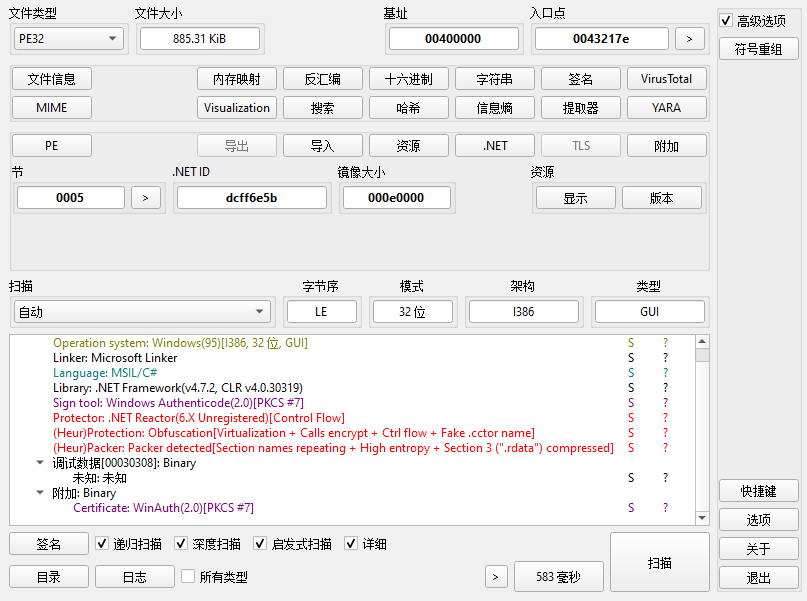Click the ? link on Operation system row
This screenshot has height=601, width=807.
pos(665,343)
